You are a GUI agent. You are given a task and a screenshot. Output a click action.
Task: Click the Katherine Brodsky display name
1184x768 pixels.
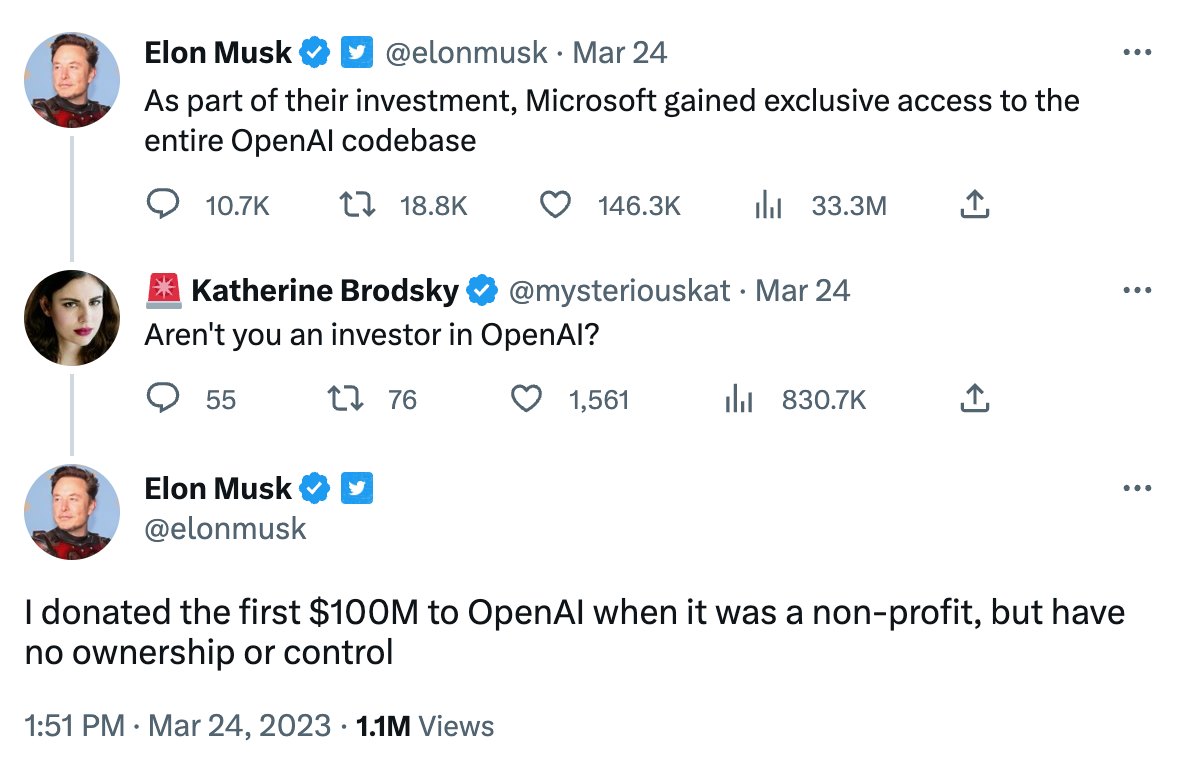pos(324,291)
